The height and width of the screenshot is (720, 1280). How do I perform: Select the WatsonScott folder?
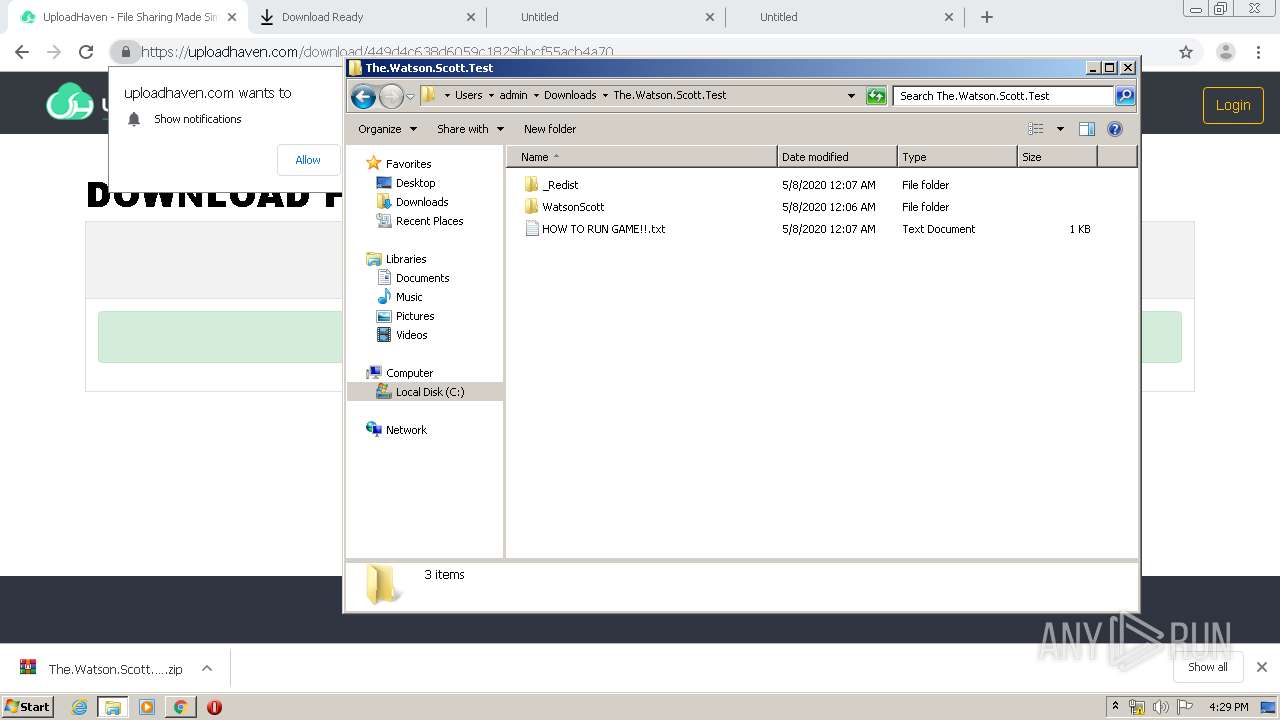coord(564,207)
